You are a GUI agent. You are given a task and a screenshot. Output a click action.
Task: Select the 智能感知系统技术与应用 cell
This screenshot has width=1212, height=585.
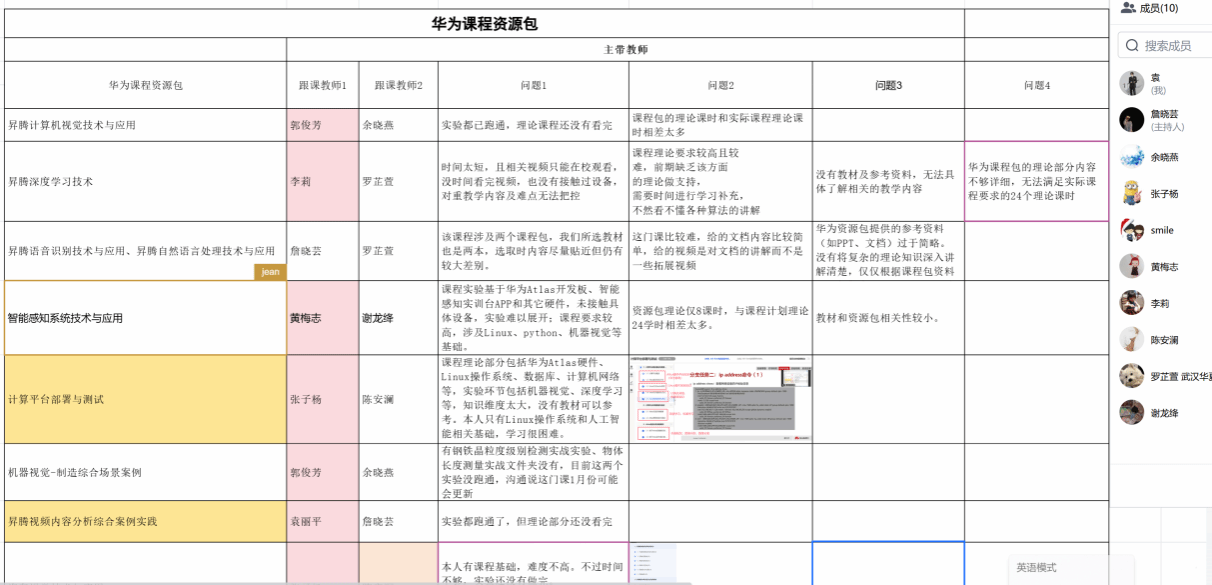[x=145, y=318]
